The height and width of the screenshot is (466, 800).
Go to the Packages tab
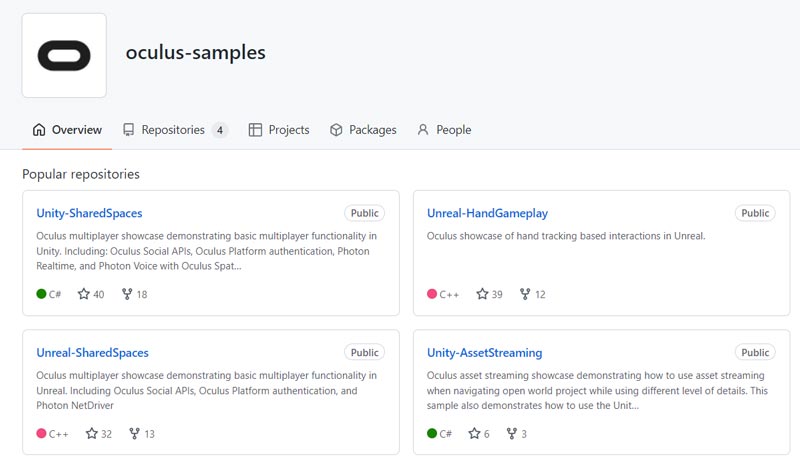(363, 130)
